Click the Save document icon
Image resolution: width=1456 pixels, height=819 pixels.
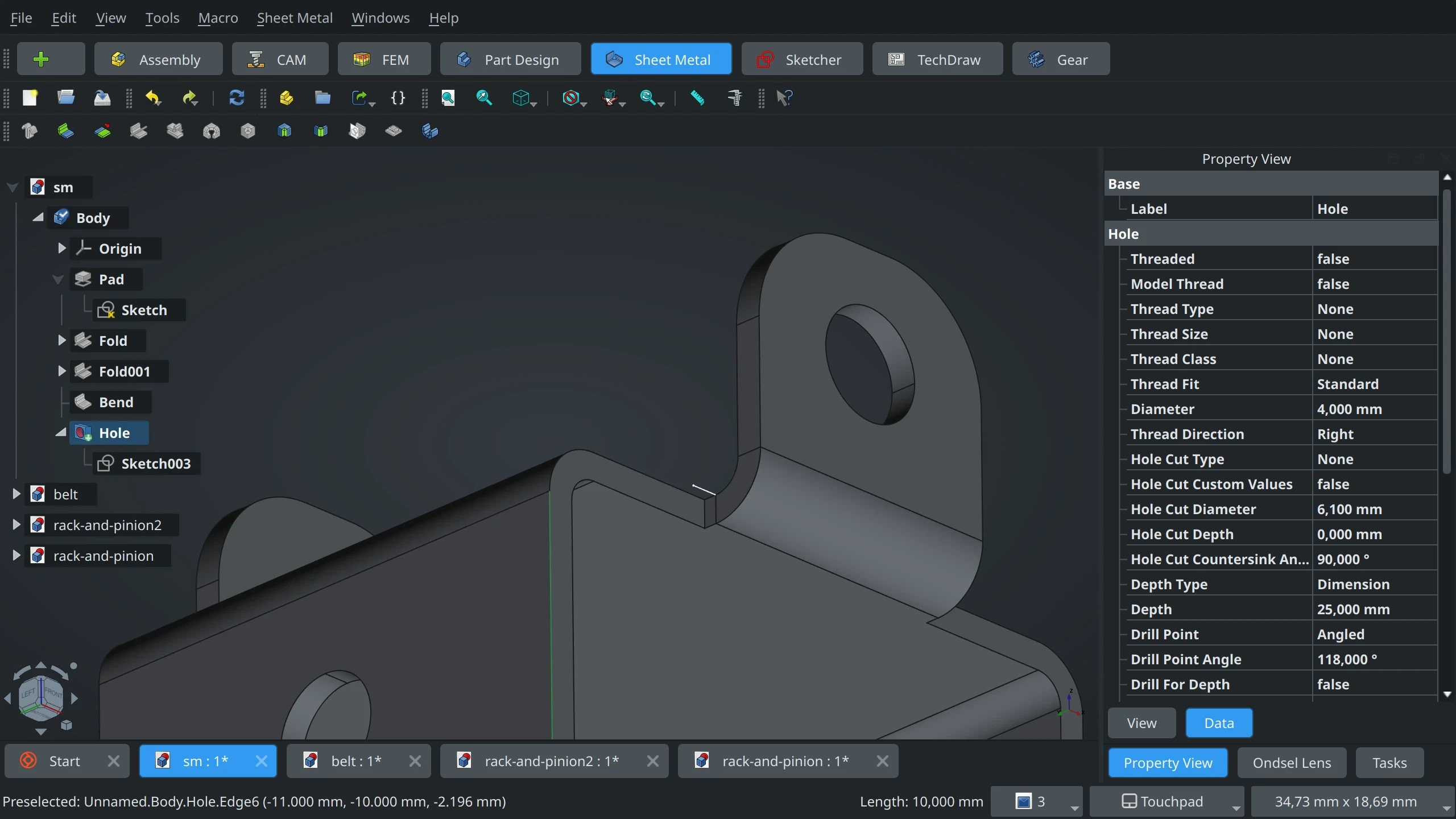[102, 98]
